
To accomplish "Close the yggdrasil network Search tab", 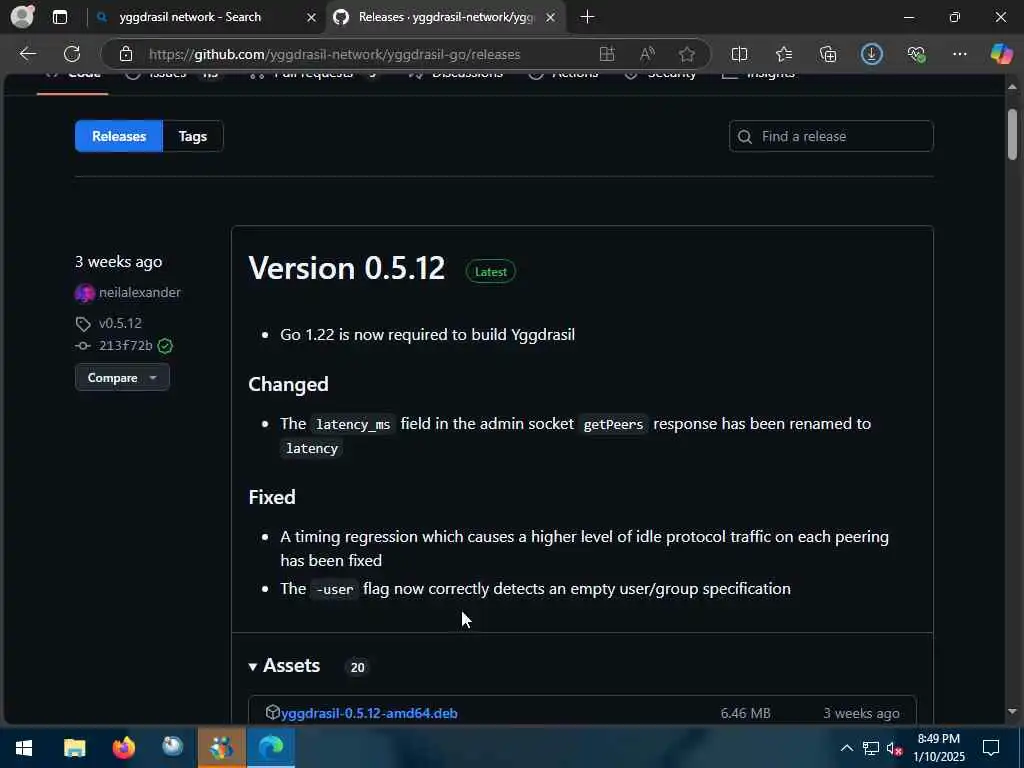I will pos(312,18).
